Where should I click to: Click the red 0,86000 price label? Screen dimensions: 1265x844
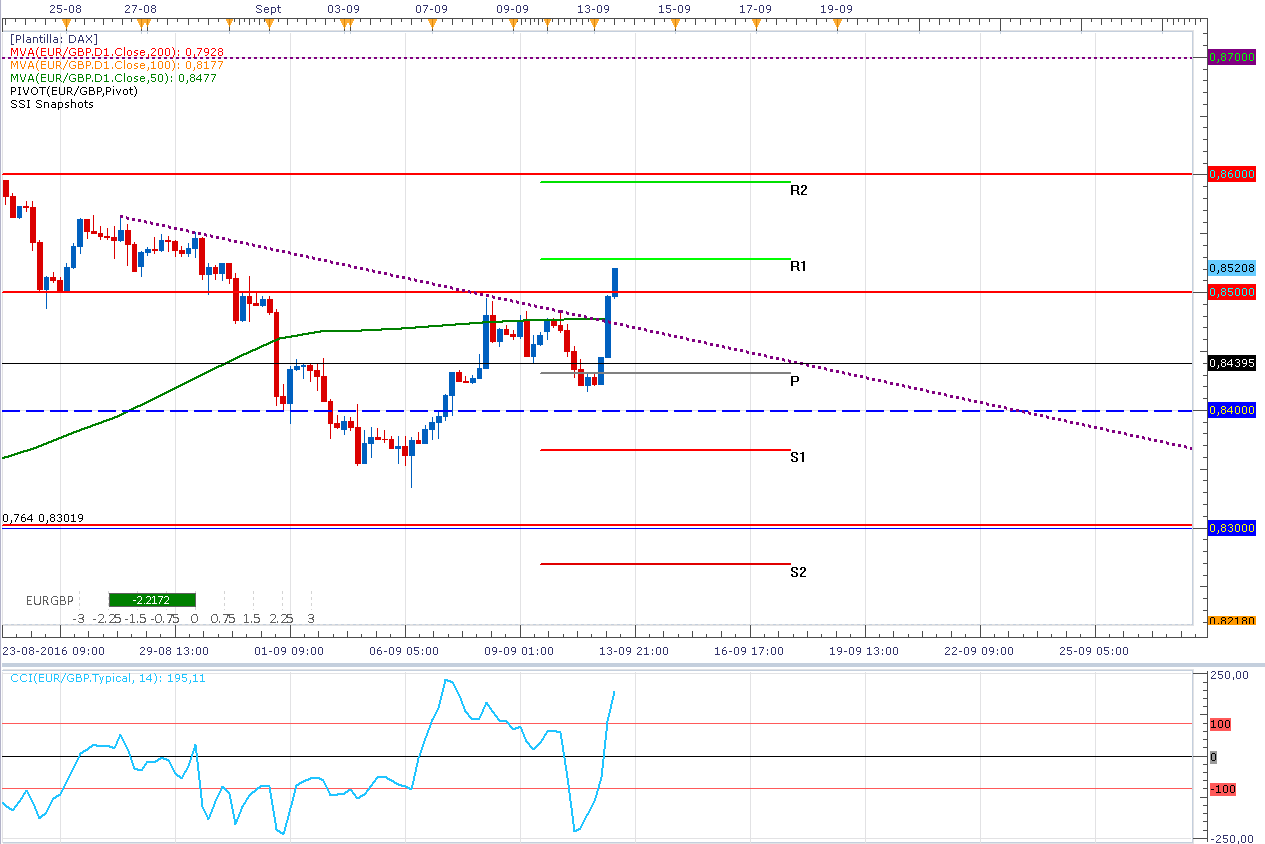tap(1232, 174)
